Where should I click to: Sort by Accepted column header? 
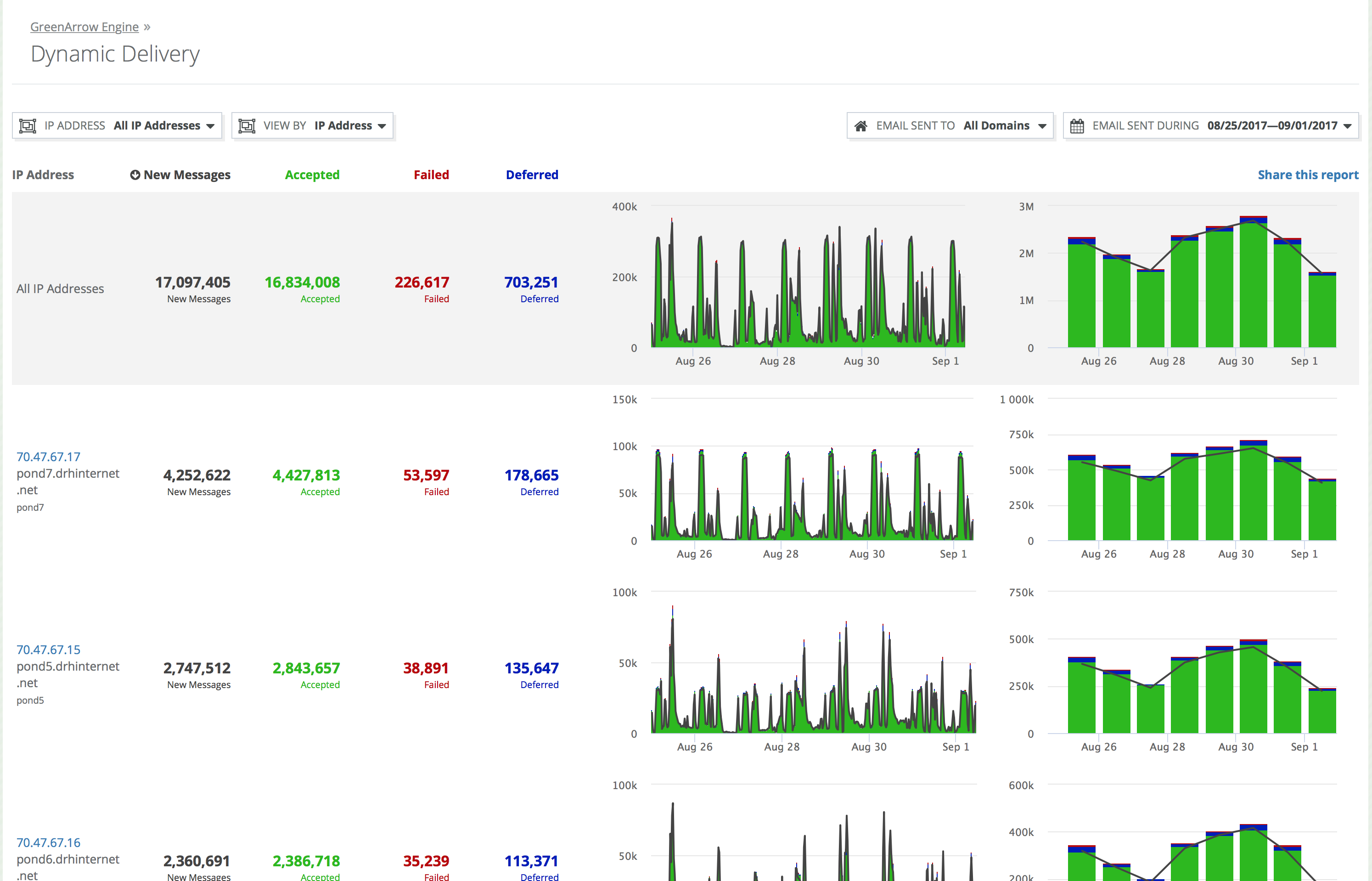pyautogui.click(x=312, y=175)
